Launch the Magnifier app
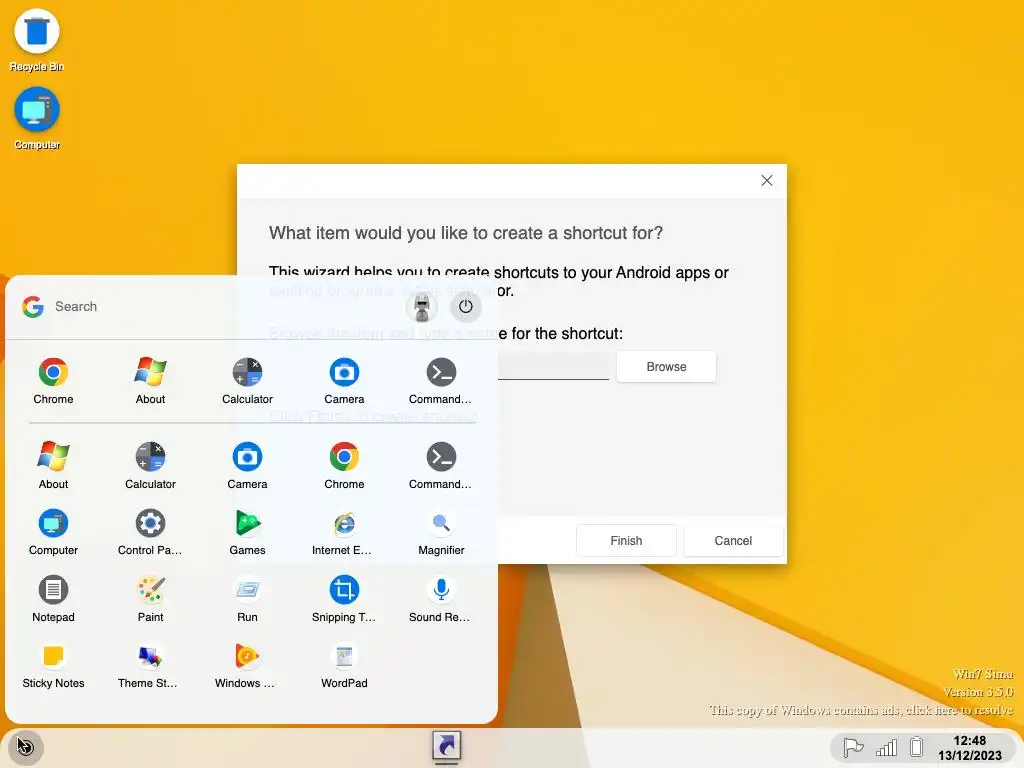 441,532
